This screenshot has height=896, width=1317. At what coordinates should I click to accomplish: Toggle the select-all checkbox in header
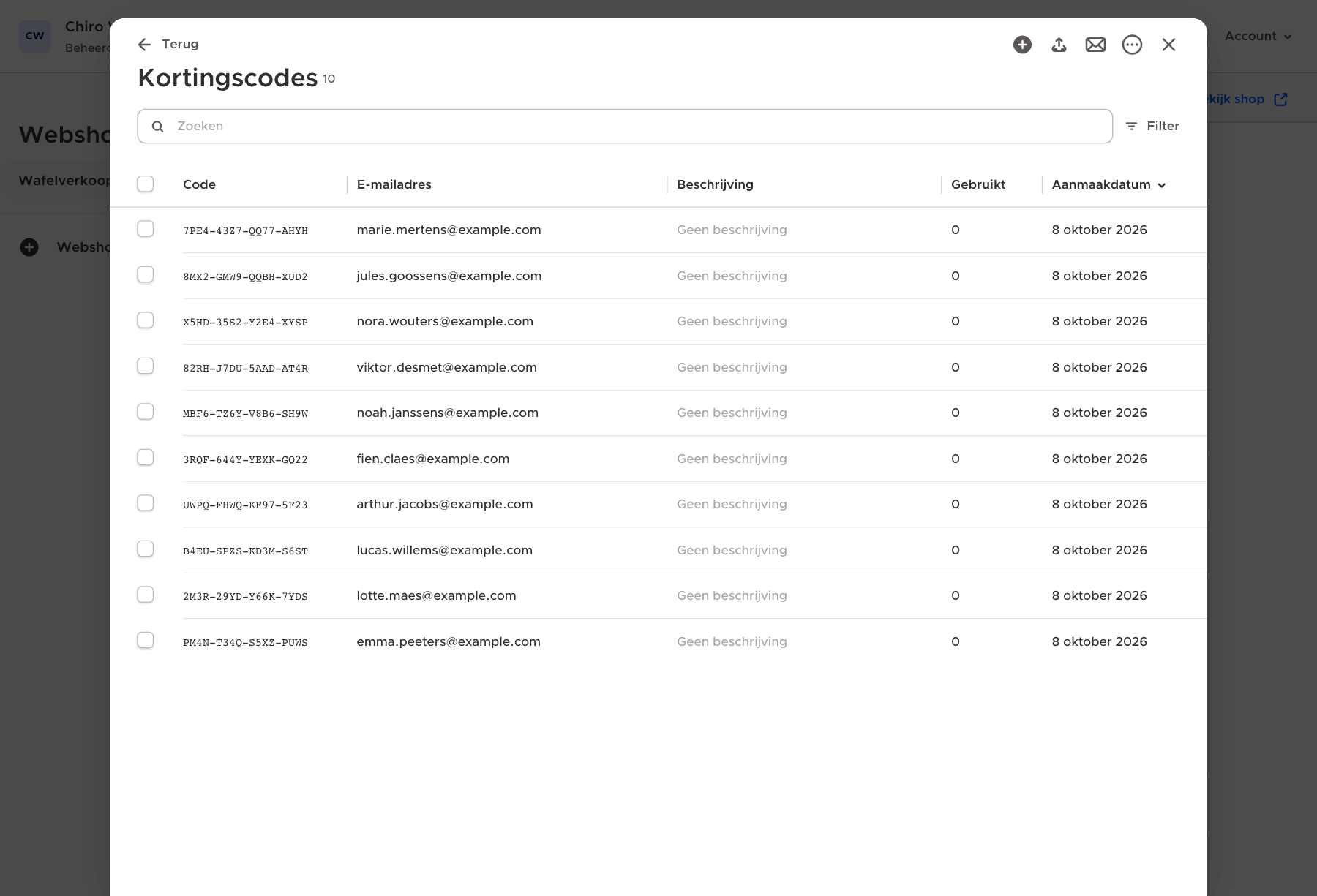tap(146, 184)
